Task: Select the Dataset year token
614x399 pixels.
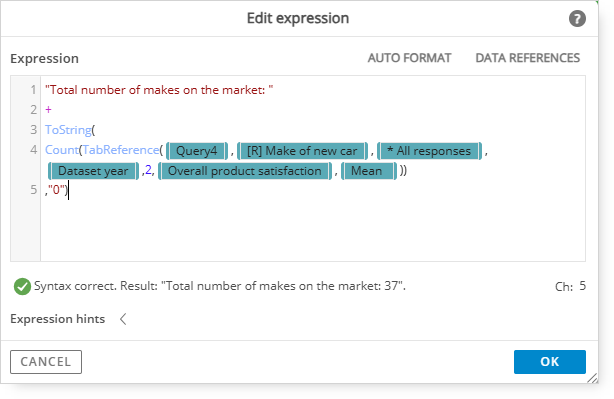Action: coord(93,171)
